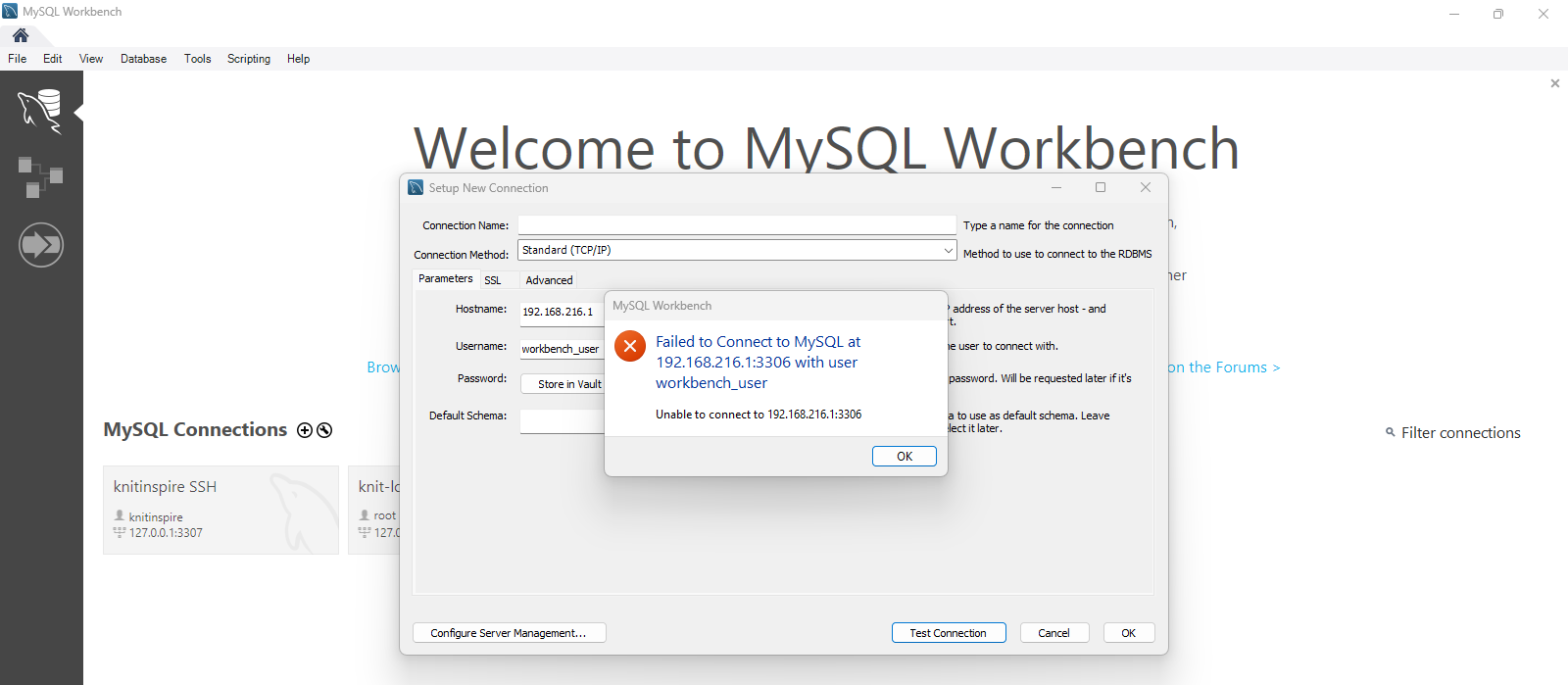Minimize the Setup New Connection dialog
This screenshot has height=685, width=1568.
point(1056,187)
